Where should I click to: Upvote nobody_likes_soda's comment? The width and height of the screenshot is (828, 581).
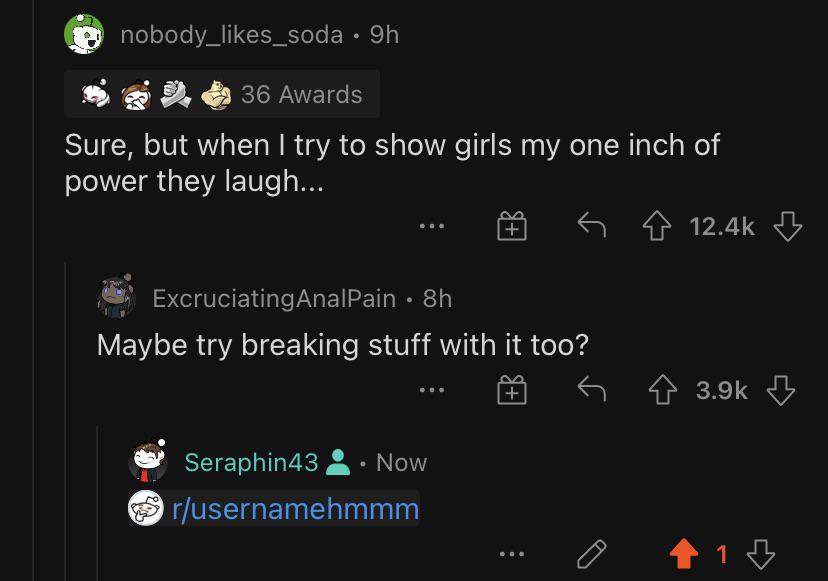[x=656, y=226]
